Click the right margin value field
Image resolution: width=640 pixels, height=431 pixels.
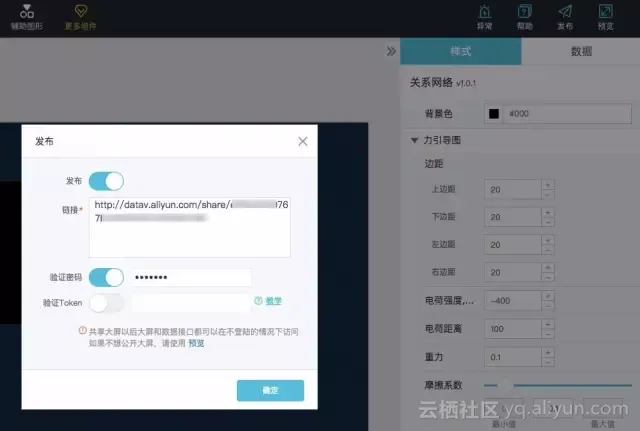[x=513, y=272]
